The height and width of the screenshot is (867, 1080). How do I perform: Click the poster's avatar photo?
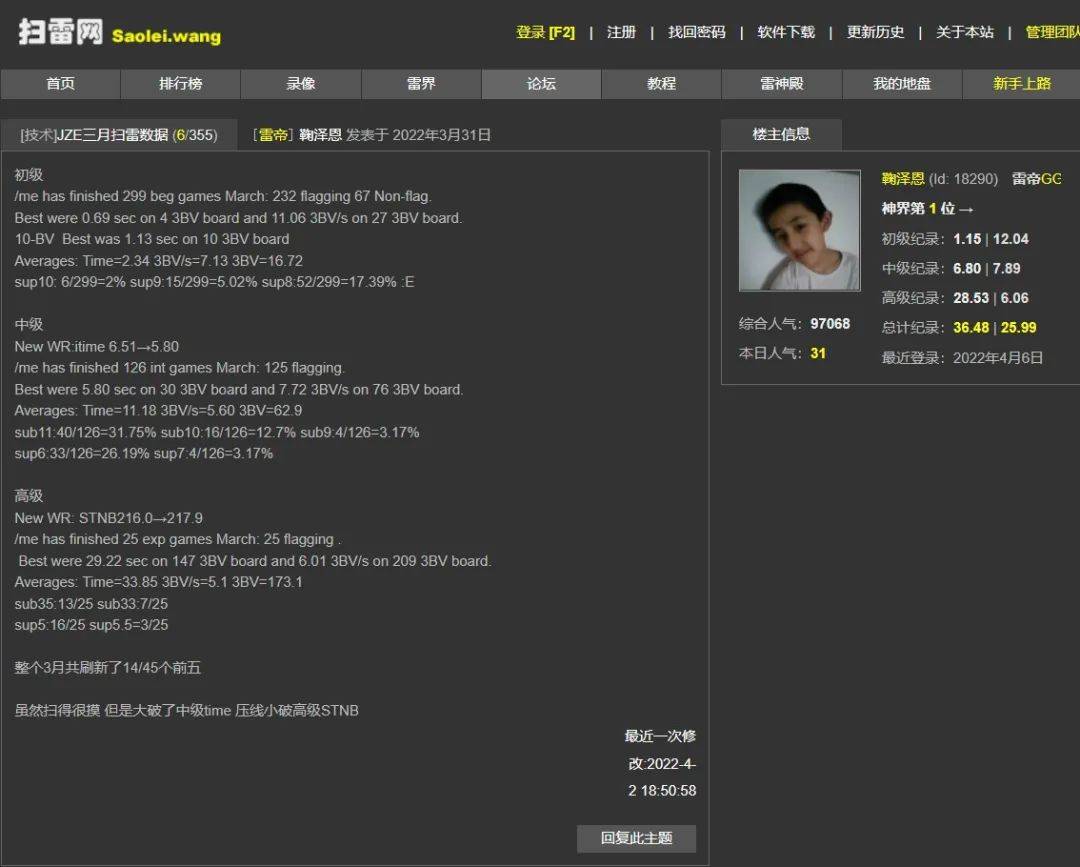pos(799,230)
